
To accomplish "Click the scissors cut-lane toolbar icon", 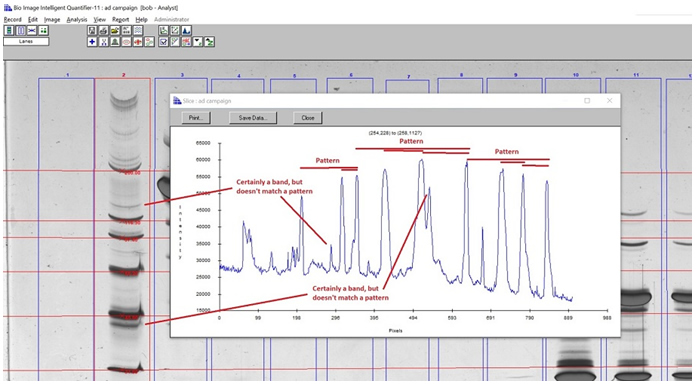I will 104,42.
